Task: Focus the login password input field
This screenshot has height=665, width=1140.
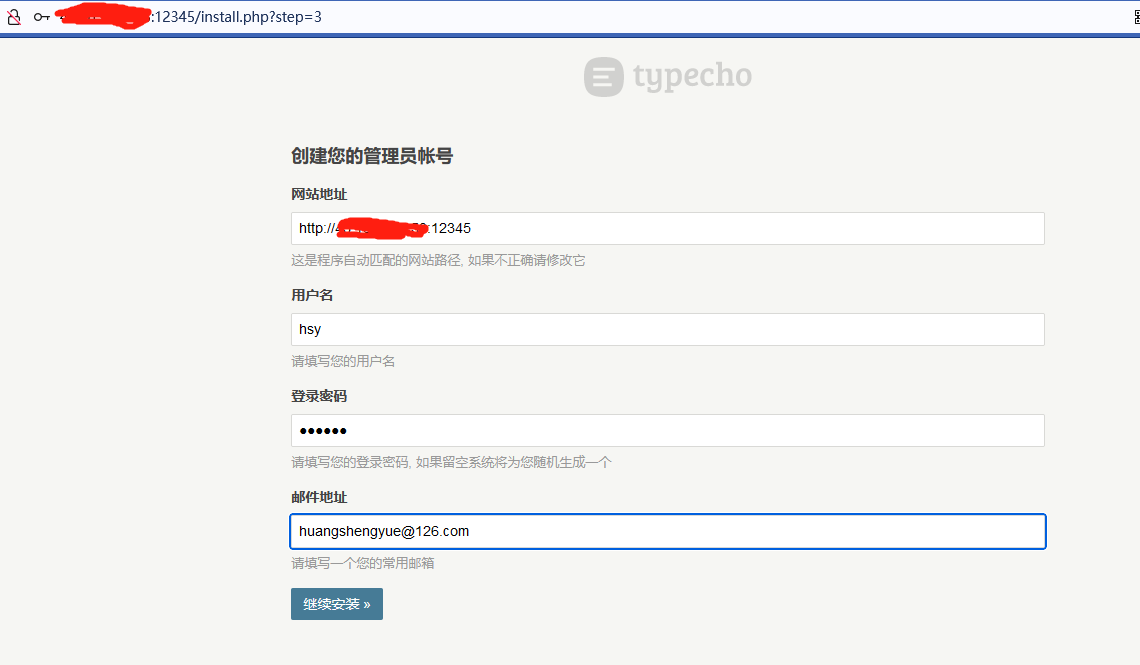Action: (667, 430)
